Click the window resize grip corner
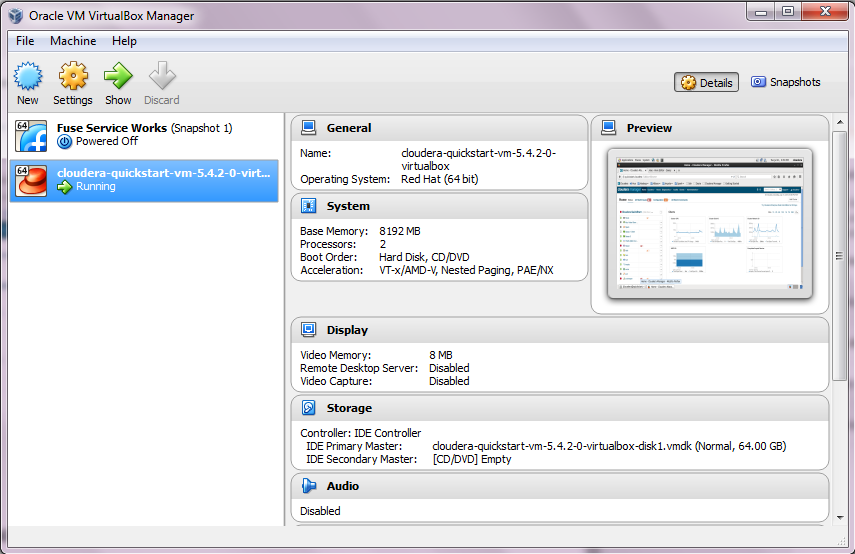 click(x=840, y=541)
